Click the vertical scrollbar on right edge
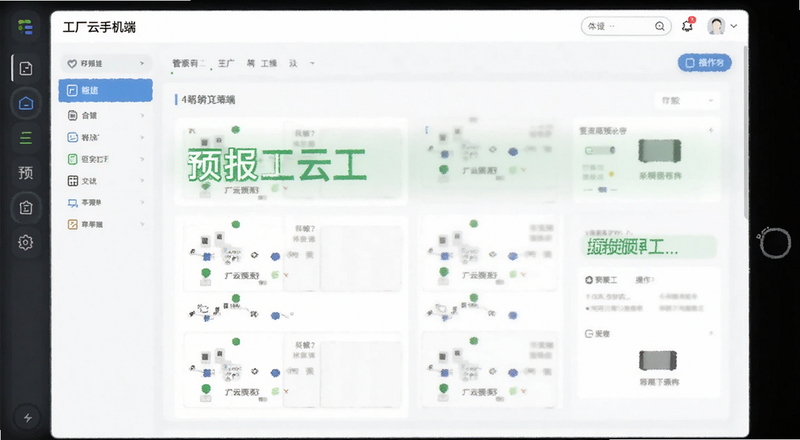800x440 pixels. pyautogui.click(x=745, y=133)
